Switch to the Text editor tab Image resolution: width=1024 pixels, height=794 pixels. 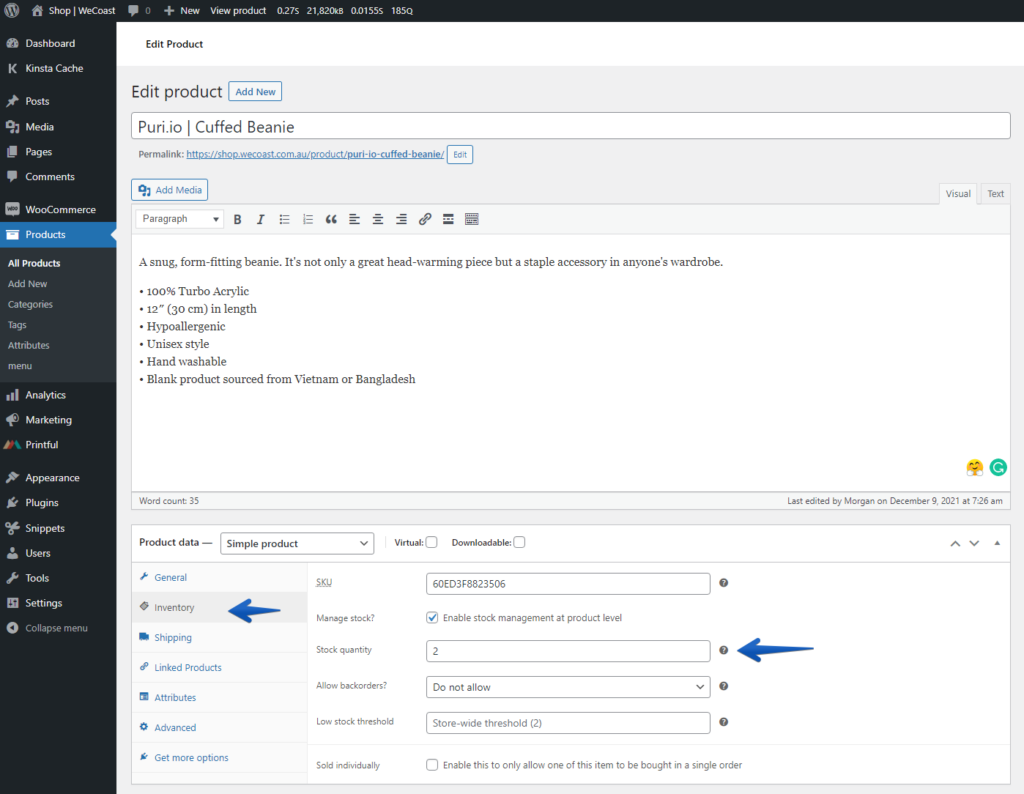point(995,194)
